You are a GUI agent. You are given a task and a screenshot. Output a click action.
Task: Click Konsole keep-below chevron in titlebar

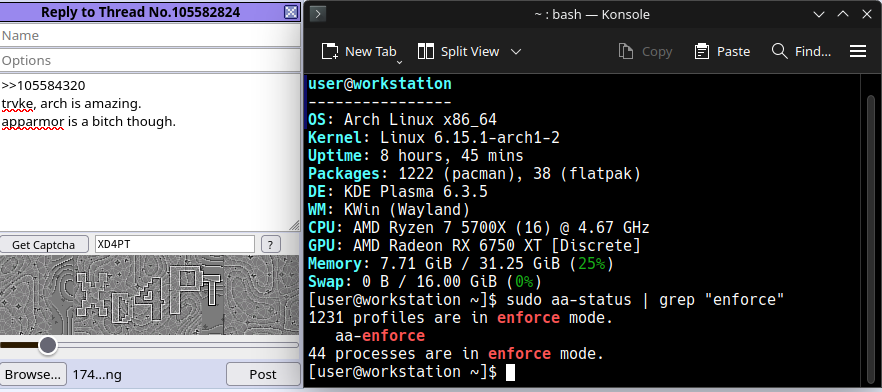click(819, 15)
